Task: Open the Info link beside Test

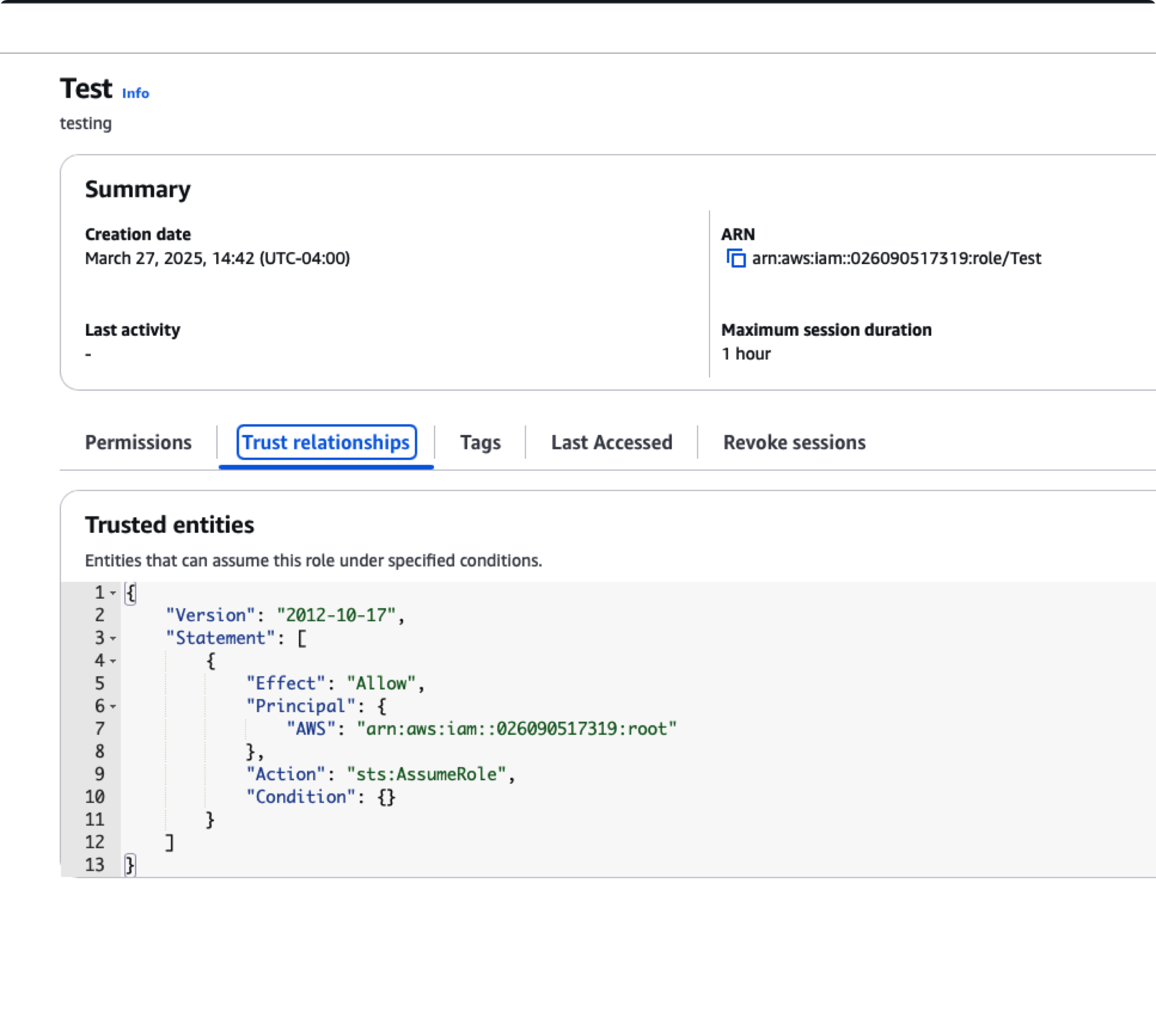Action: tap(135, 93)
